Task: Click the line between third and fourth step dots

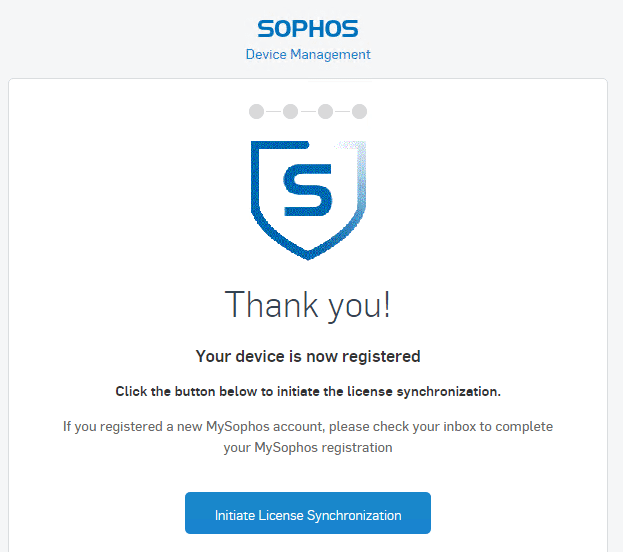Action: (x=343, y=111)
